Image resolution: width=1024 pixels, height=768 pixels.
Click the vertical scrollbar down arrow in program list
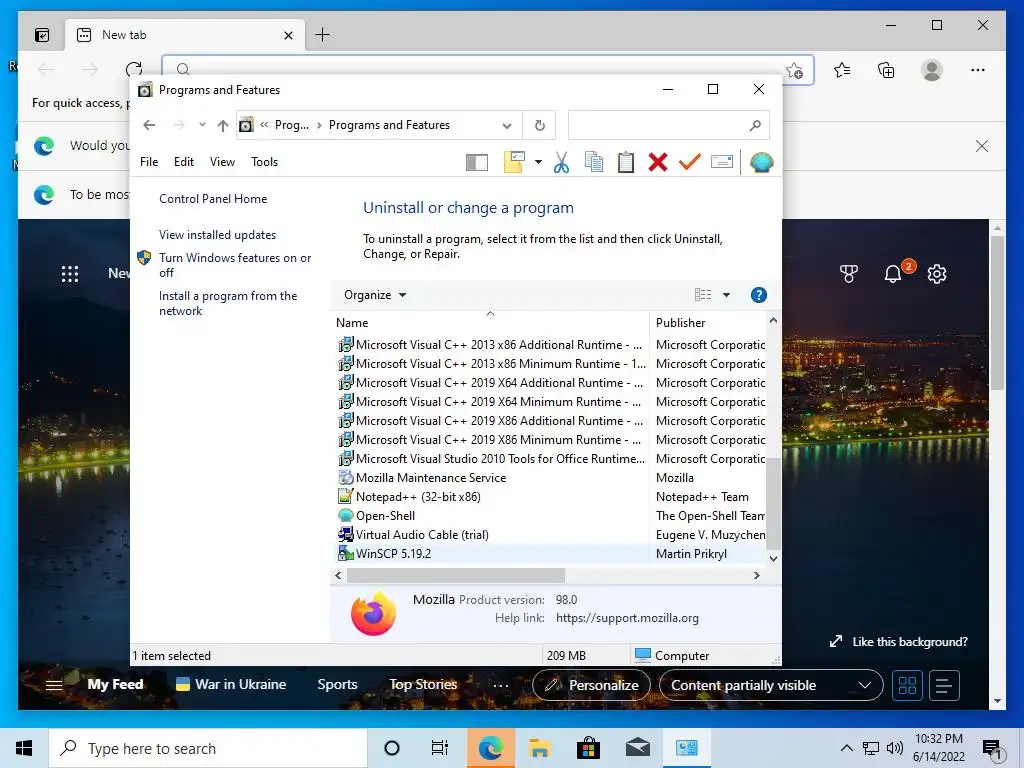click(773, 558)
